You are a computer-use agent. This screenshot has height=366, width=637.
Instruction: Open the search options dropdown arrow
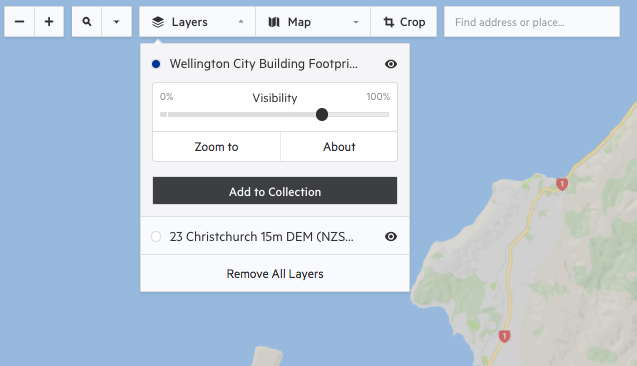(116, 22)
